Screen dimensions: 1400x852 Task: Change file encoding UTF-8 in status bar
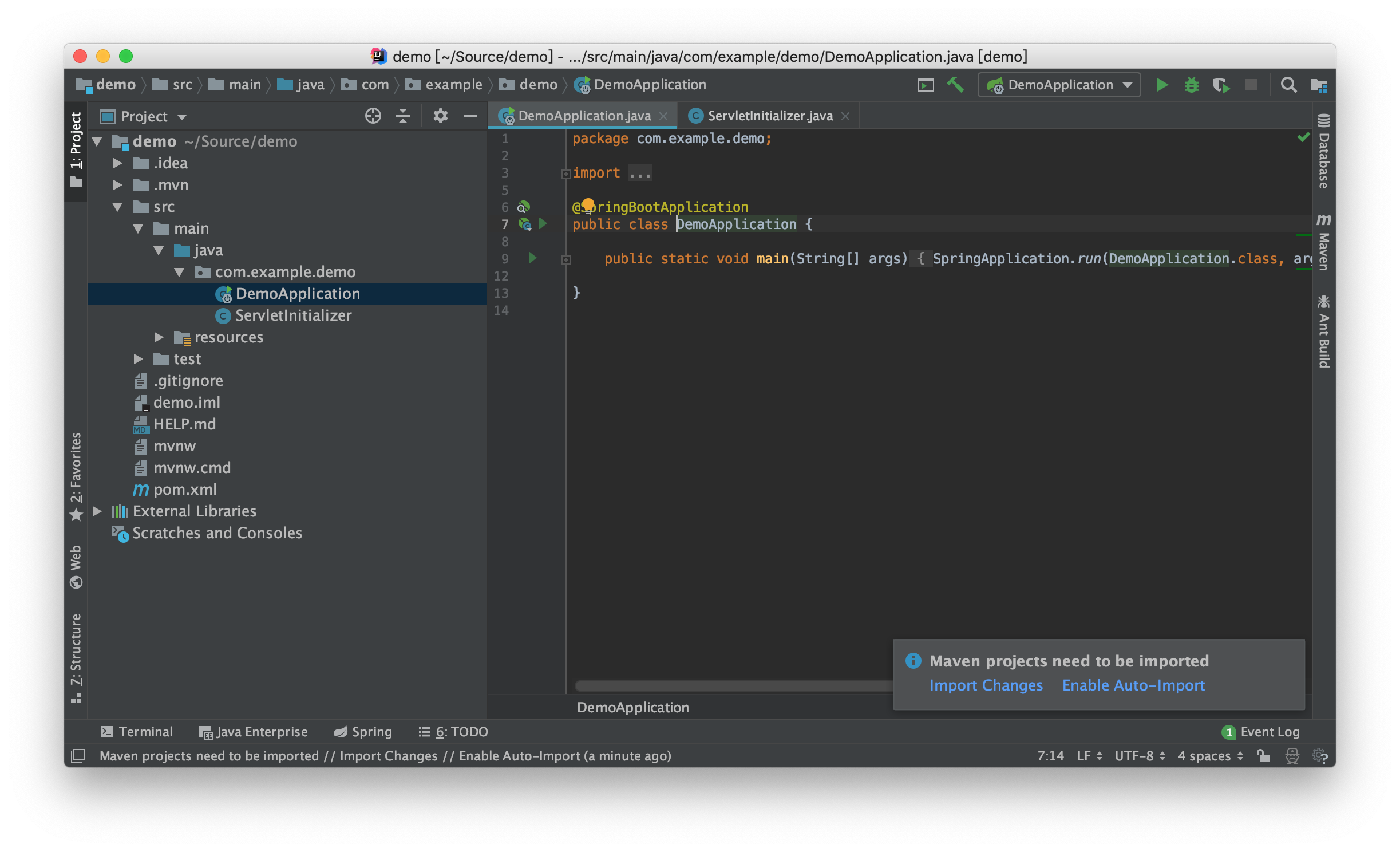[1140, 756]
